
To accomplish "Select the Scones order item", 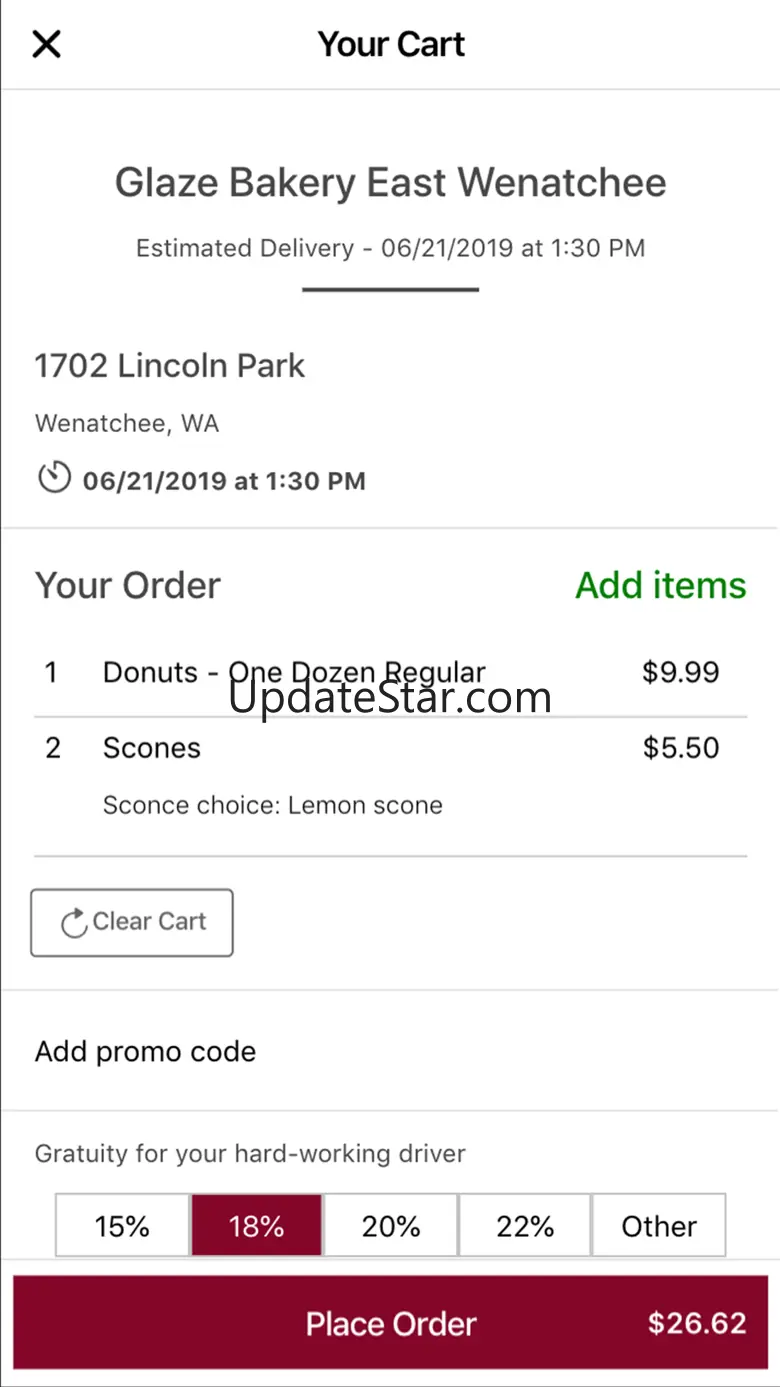I will click(152, 748).
